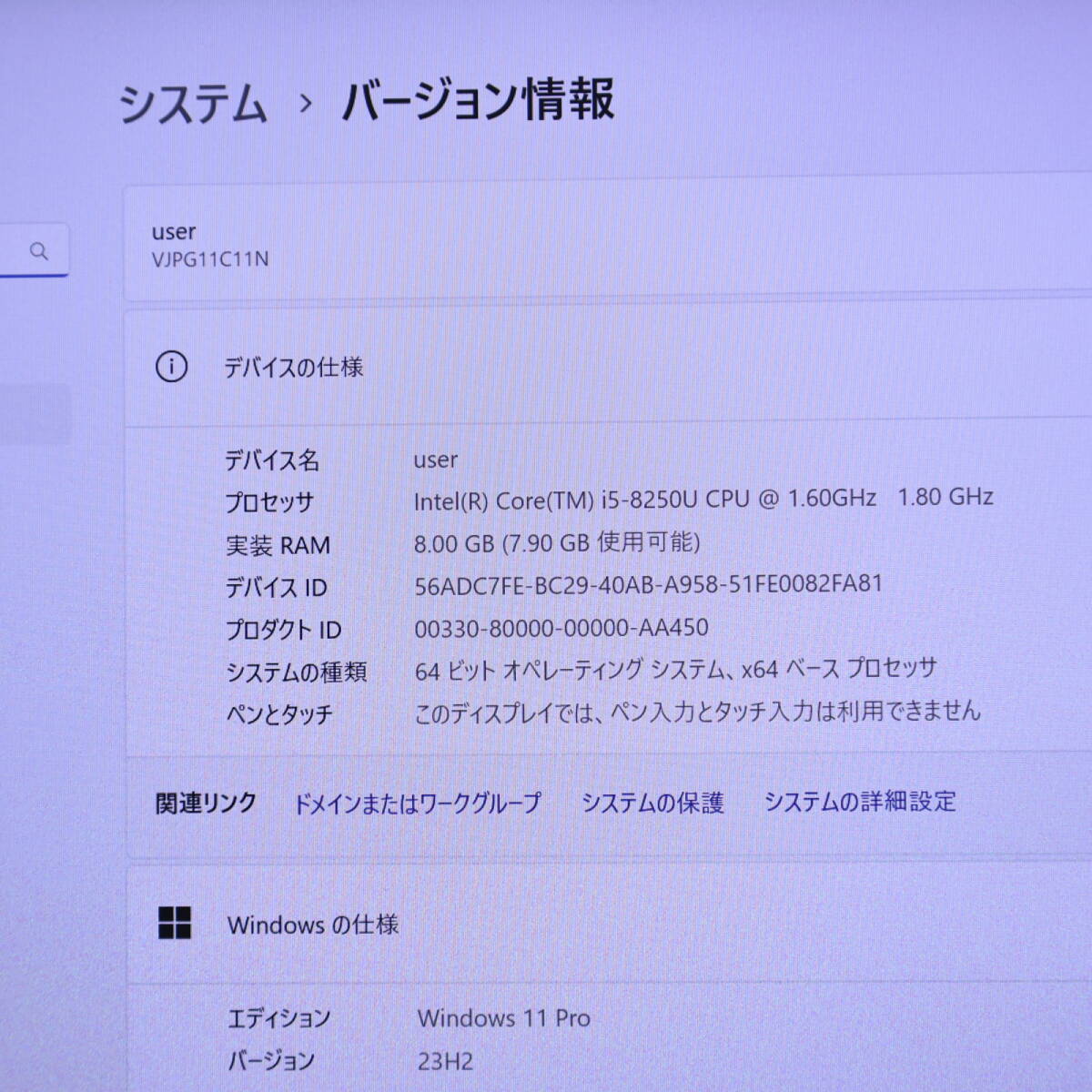This screenshot has height=1092, width=1092.
Task: Click the device specifications info icon
Action: click(x=171, y=367)
